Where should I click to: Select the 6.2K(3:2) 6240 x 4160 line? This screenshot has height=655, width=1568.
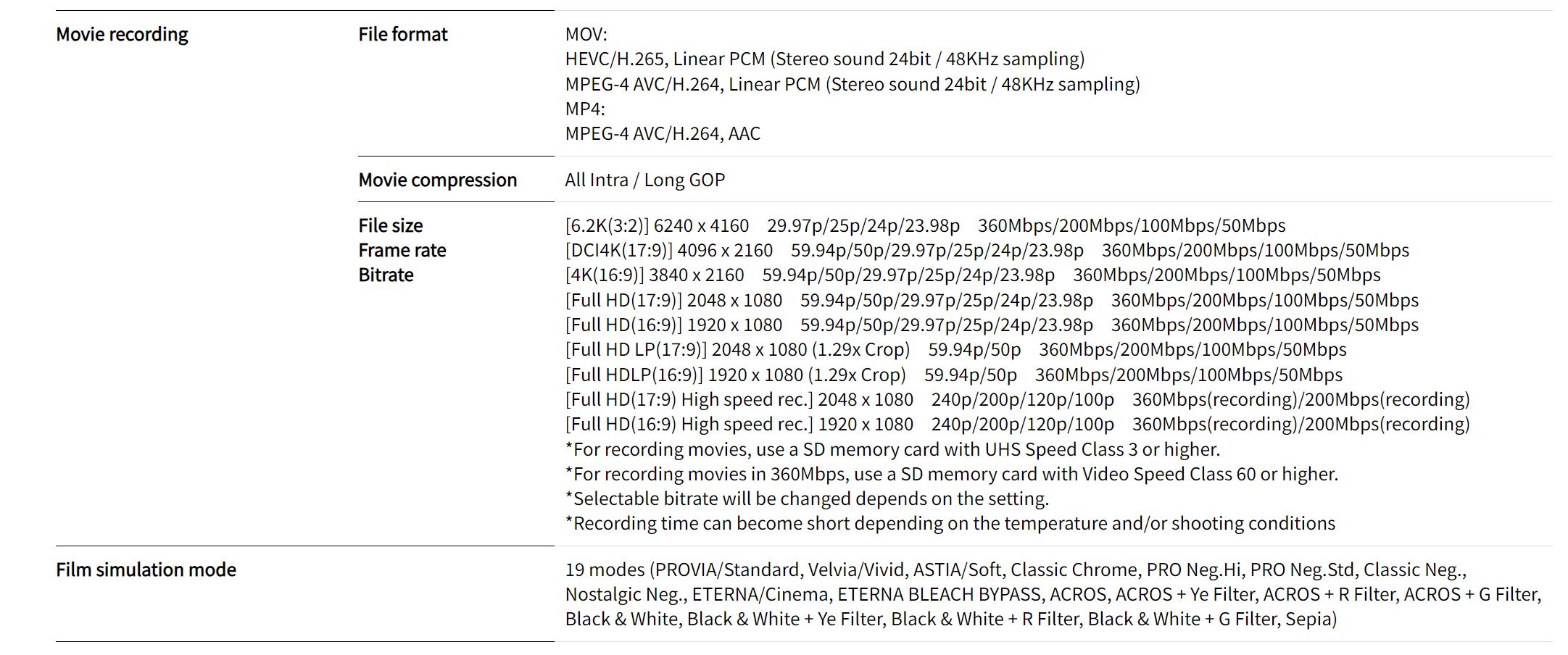(x=926, y=225)
